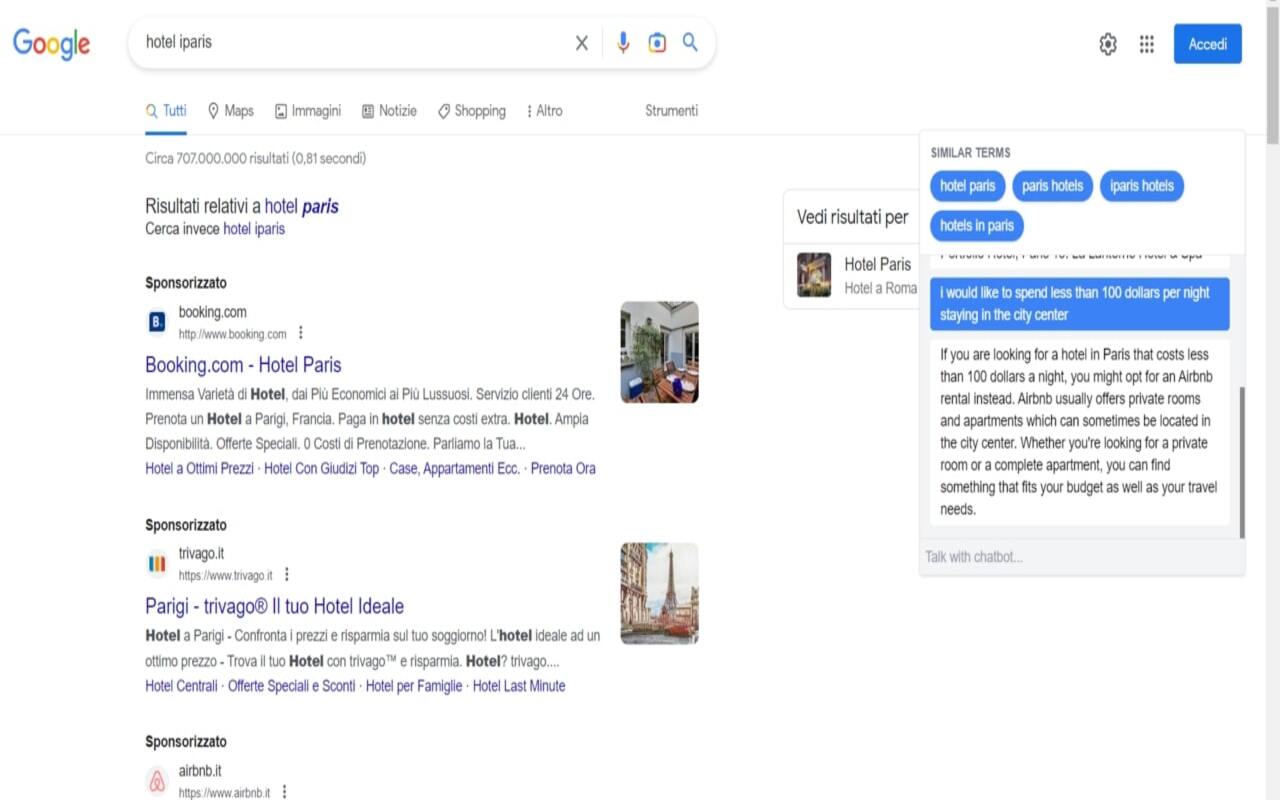Open the 'Booking.com - Hotel Paris' link
The image size is (1280, 800).
[x=244, y=364]
